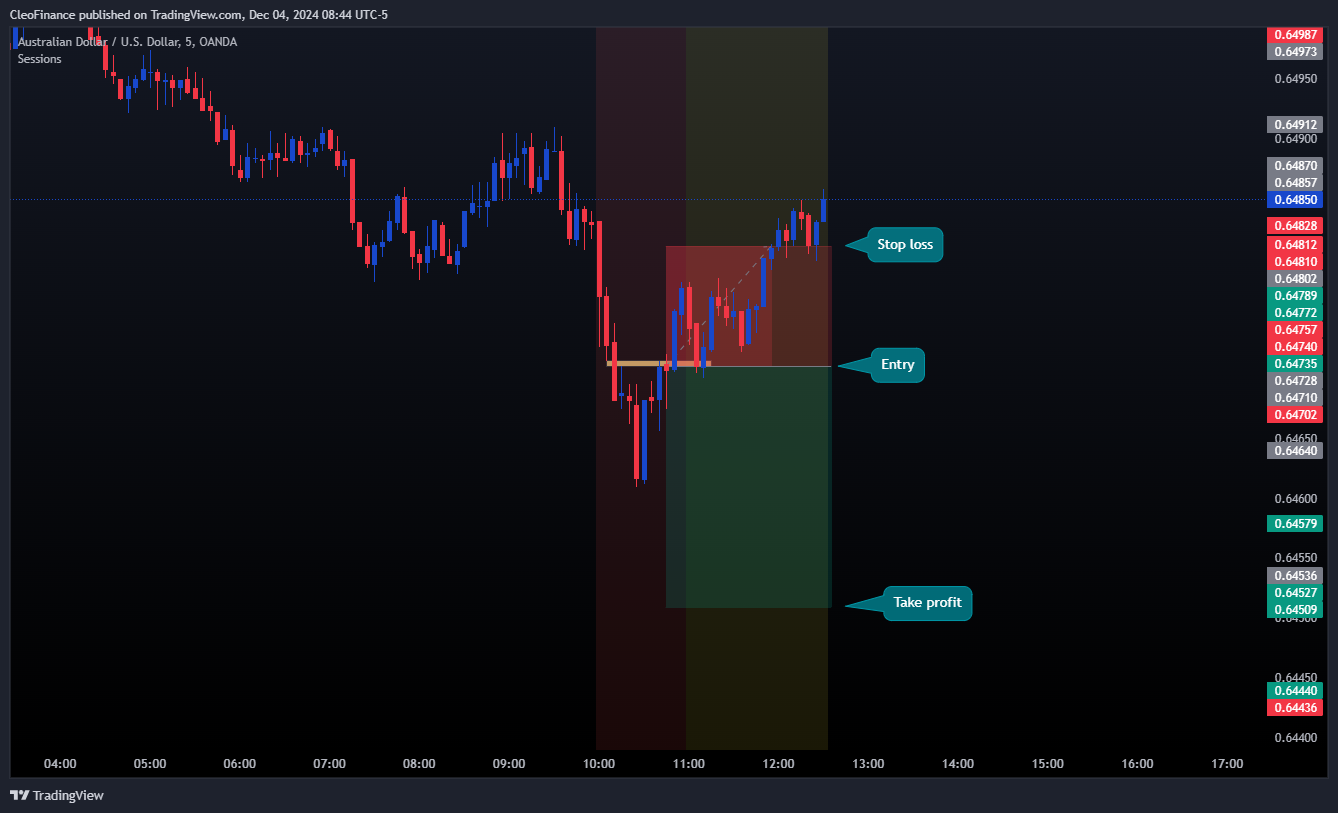Click the 14:00 time axis label

pos(958,764)
